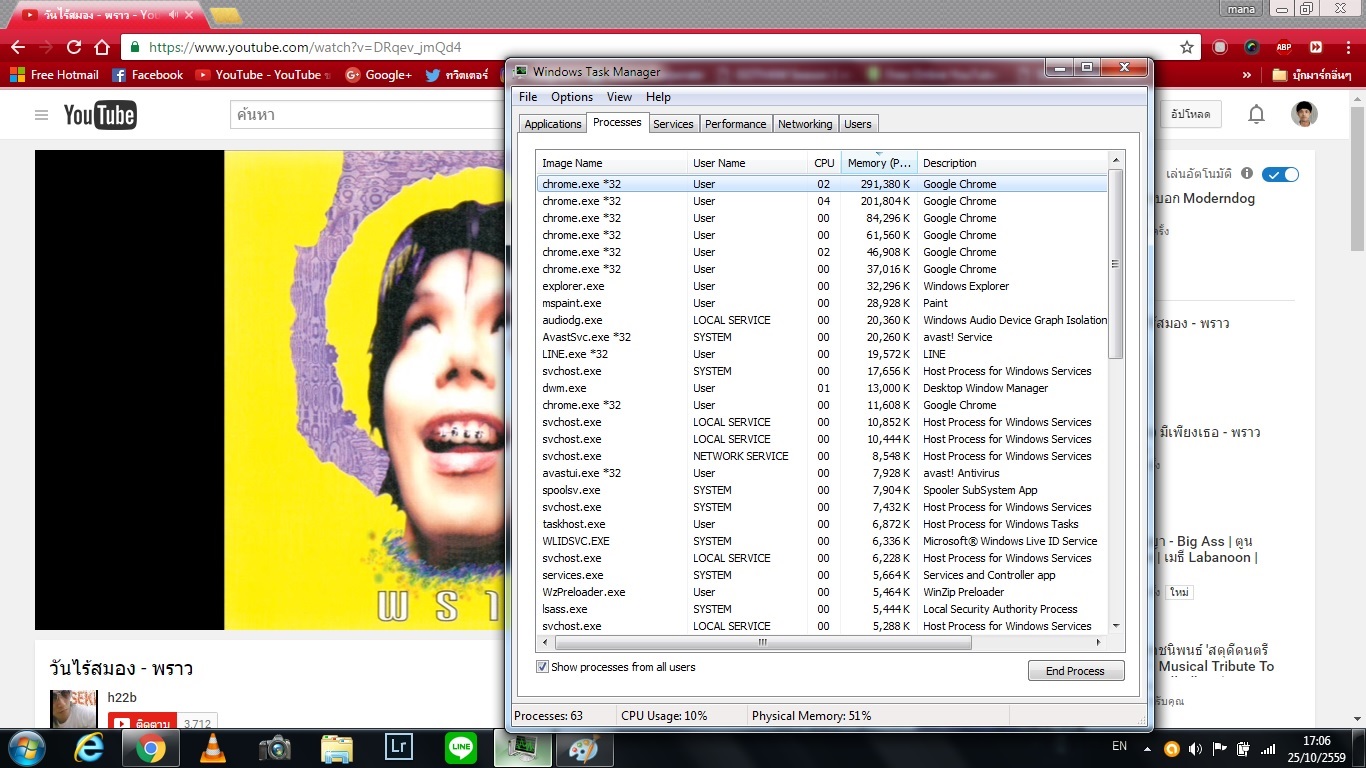The height and width of the screenshot is (768, 1366).
Task: Open the Paint taskbar button
Action: coord(584,748)
